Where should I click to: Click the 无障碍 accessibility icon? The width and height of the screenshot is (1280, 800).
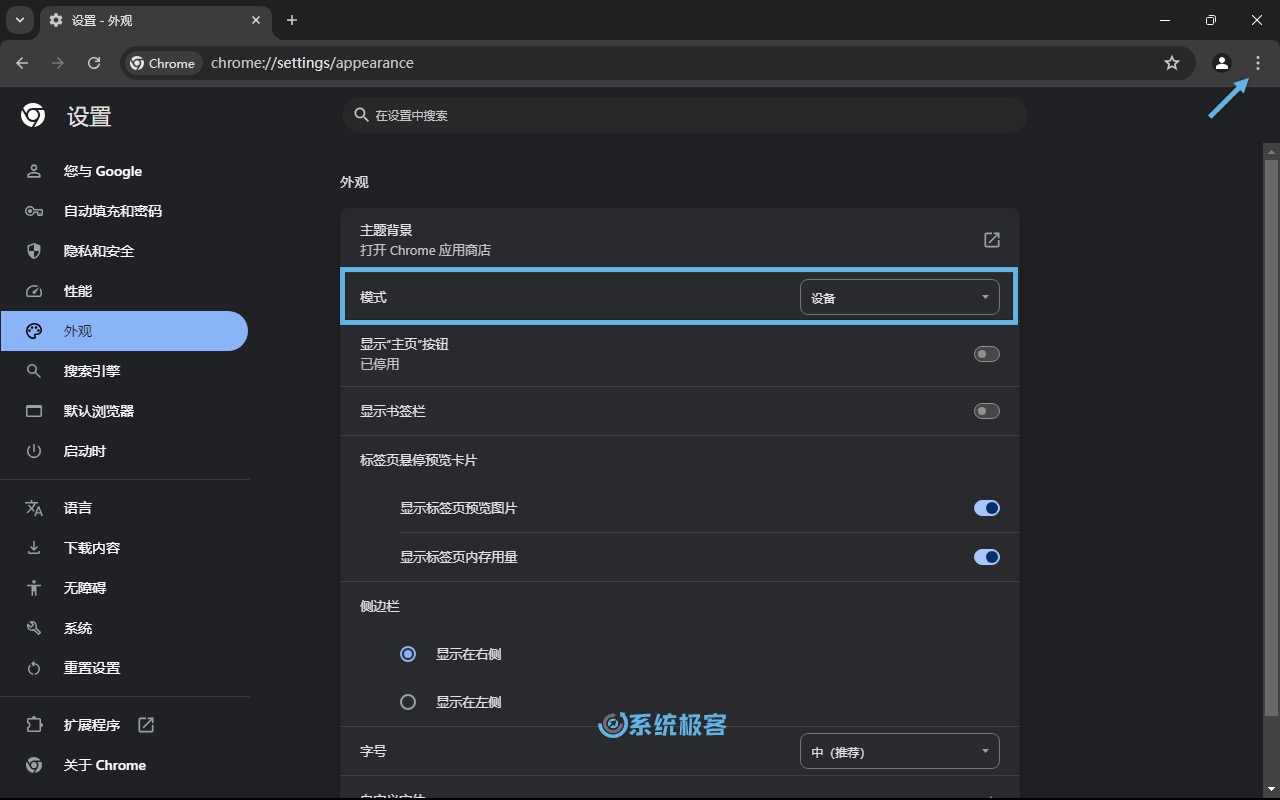pyautogui.click(x=34, y=588)
